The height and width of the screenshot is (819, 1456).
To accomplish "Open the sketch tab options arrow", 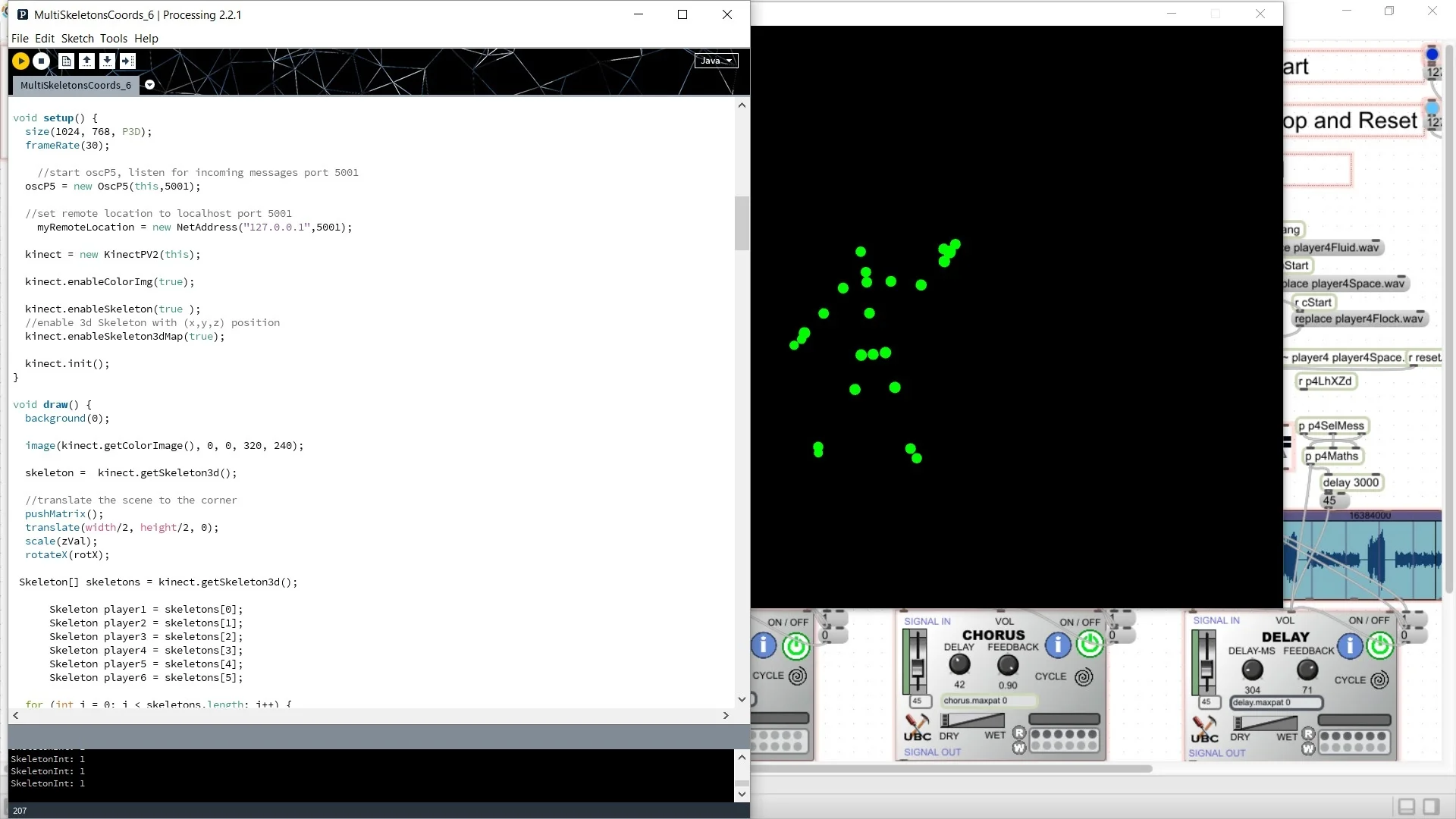I will [149, 85].
